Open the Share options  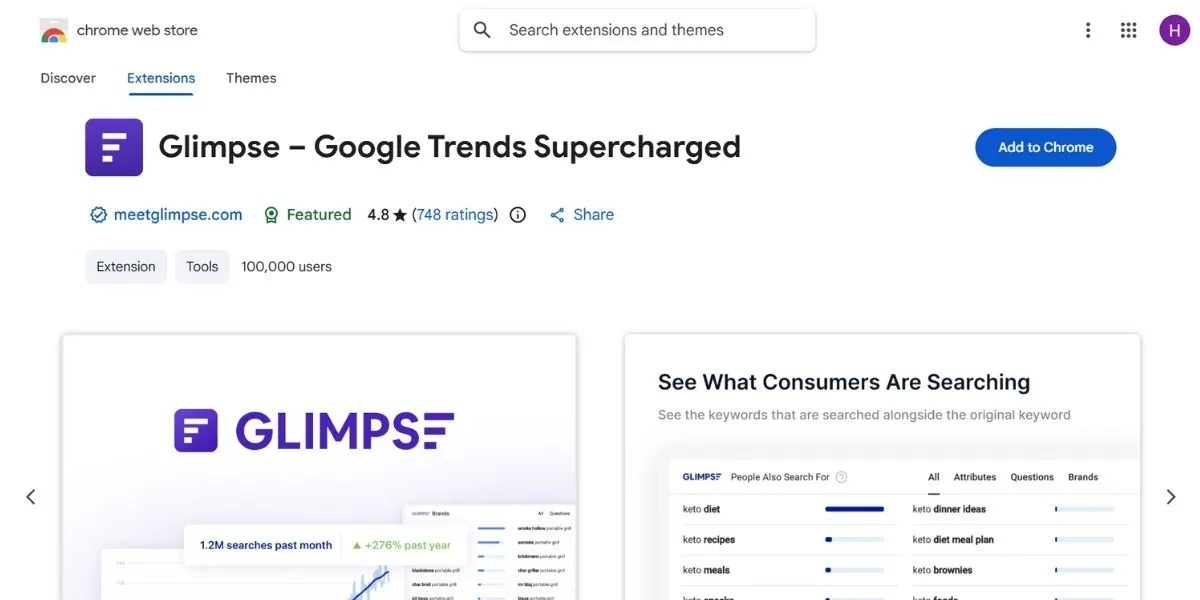point(581,214)
